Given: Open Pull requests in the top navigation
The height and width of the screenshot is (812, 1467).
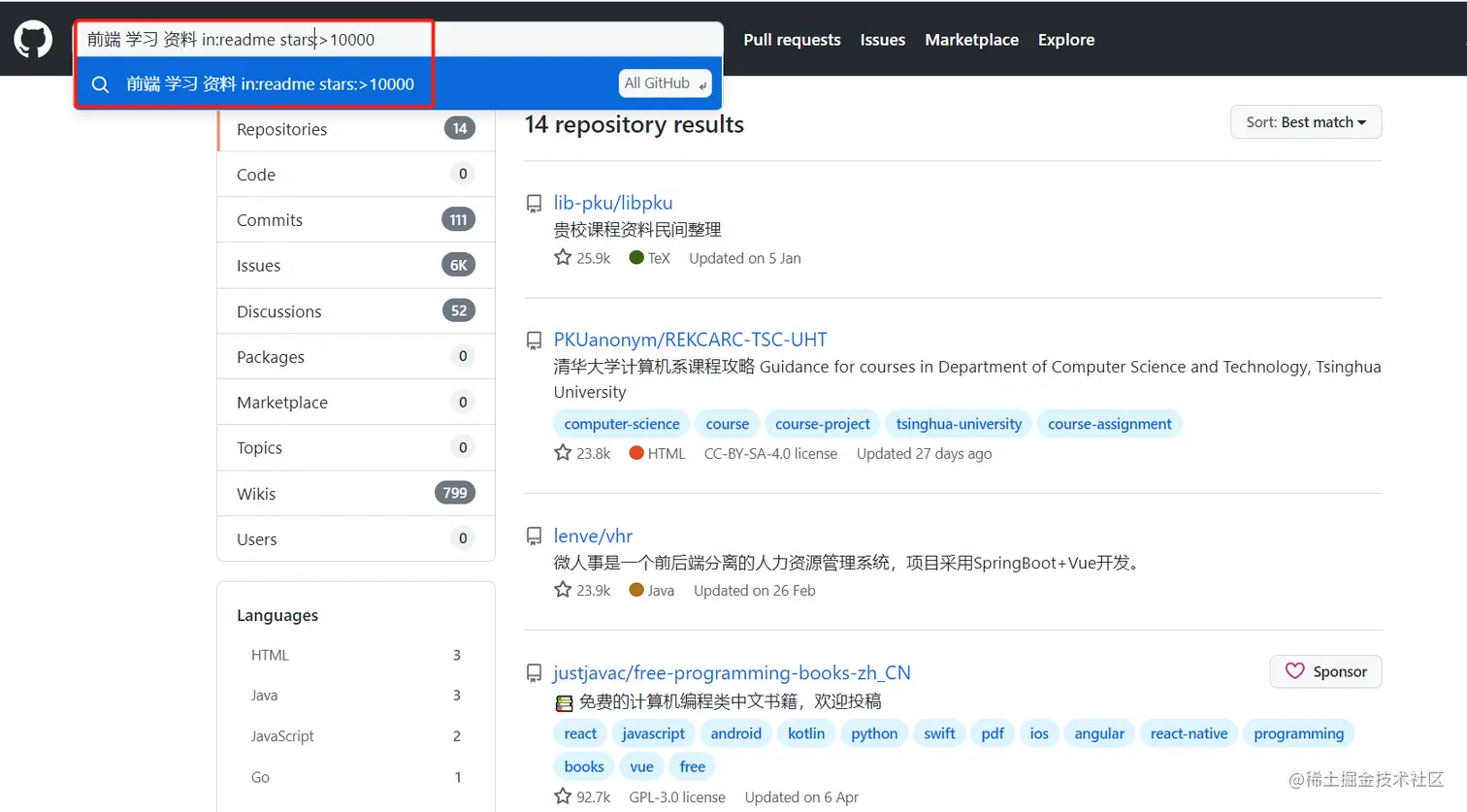Looking at the screenshot, I should tap(792, 40).
